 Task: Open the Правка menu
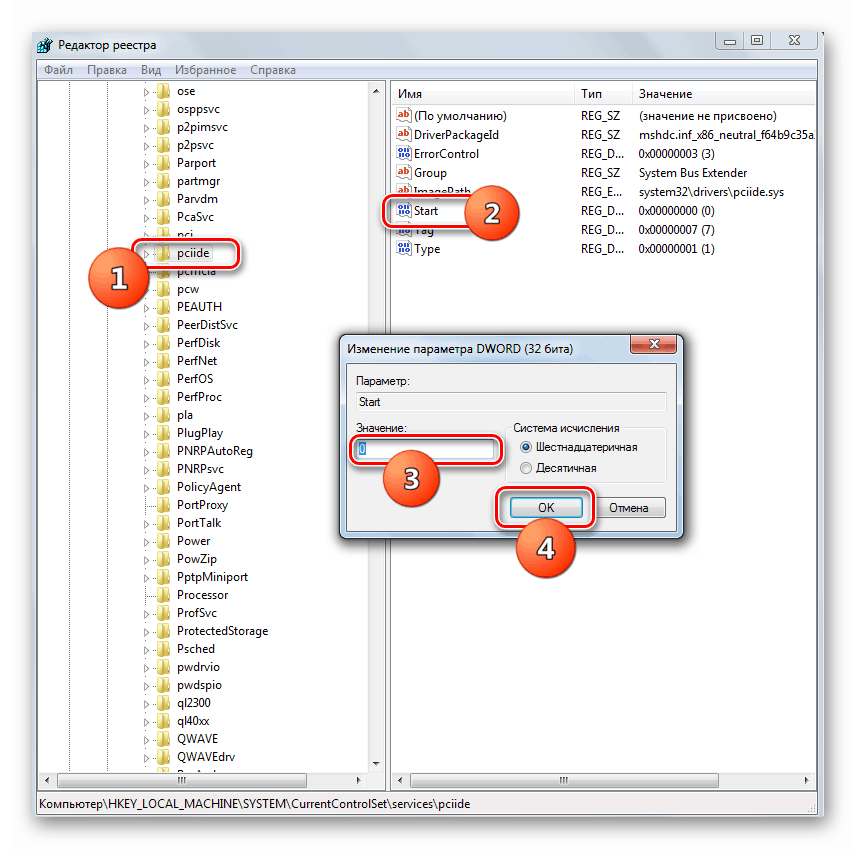click(107, 70)
